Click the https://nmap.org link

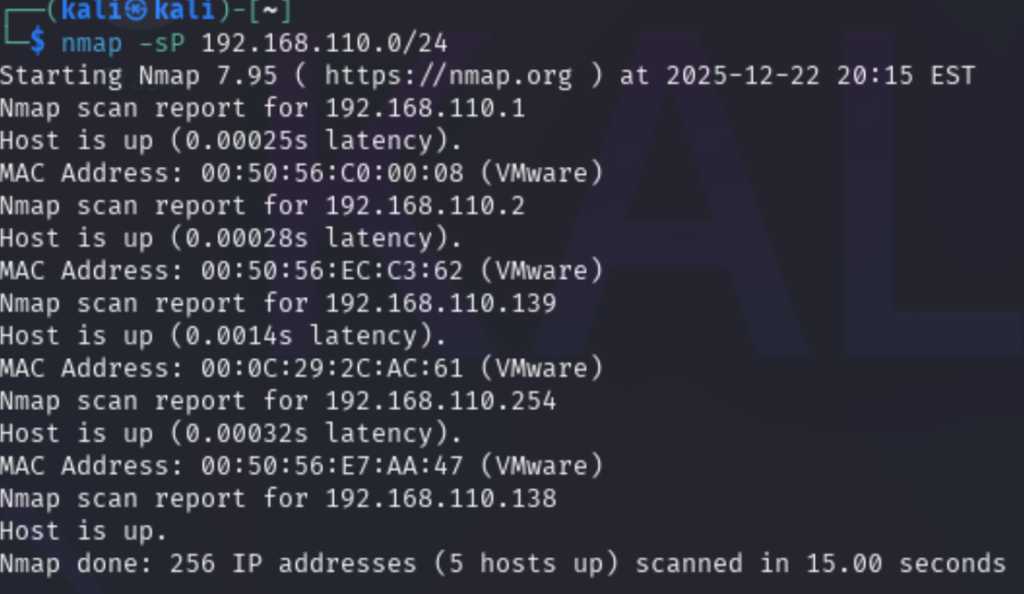coord(448,76)
